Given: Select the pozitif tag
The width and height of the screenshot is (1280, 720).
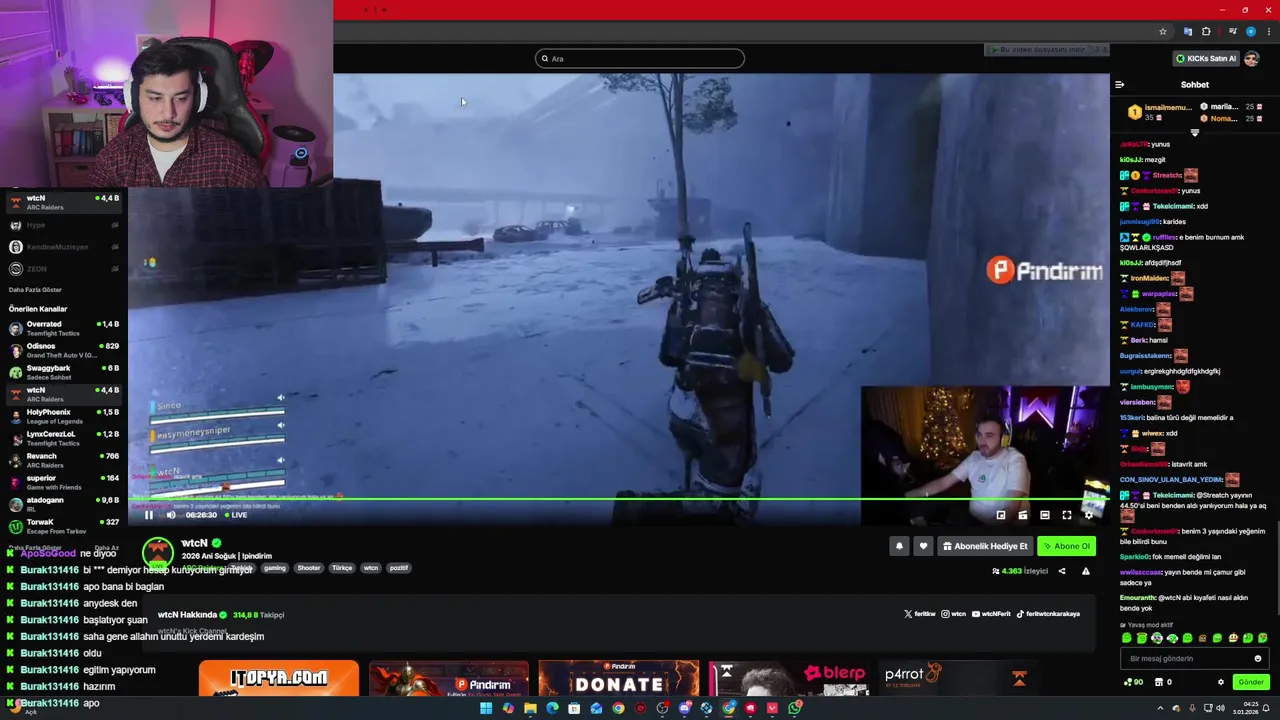Looking at the screenshot, I should 399,568.
